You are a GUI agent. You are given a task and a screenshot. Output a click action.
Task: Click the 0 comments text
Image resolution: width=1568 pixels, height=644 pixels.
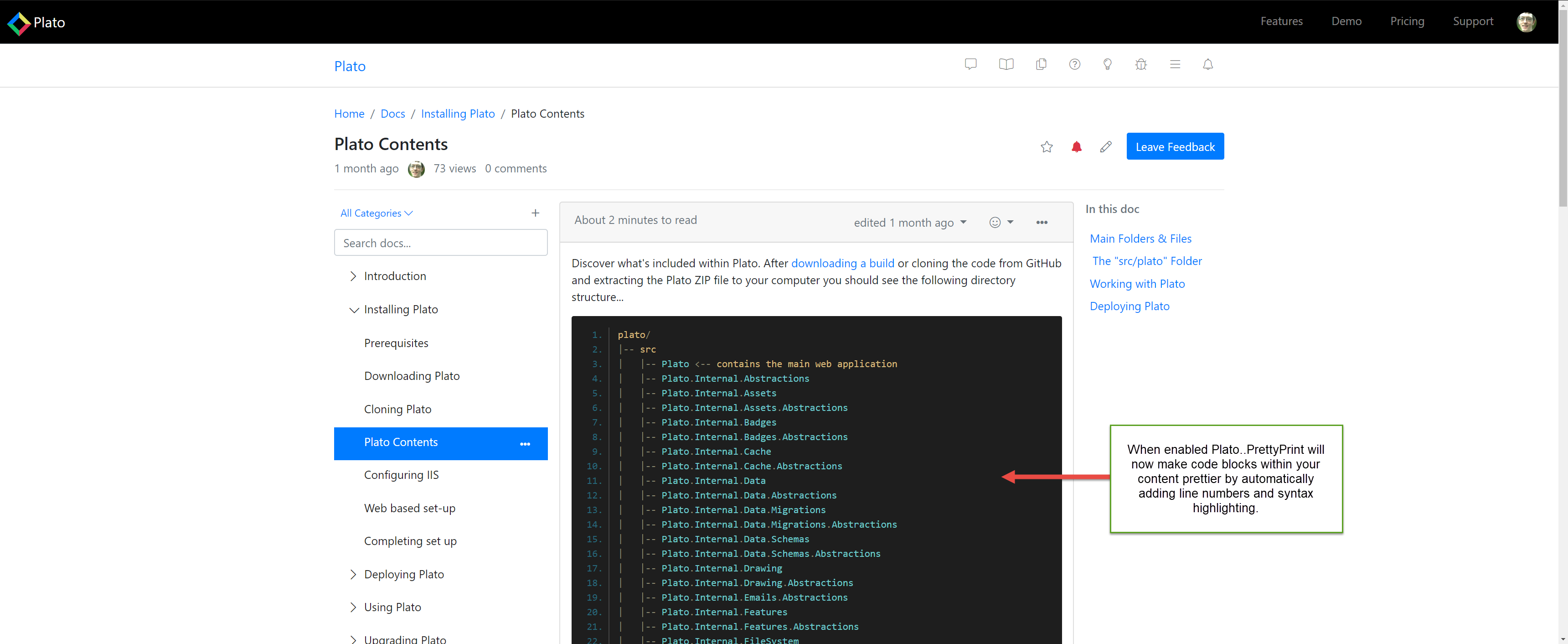[516, 168]
